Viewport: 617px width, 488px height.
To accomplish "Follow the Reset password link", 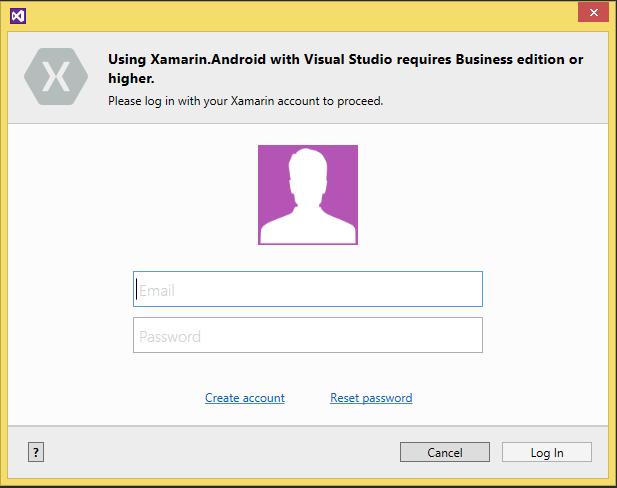I will click(371, 398).
